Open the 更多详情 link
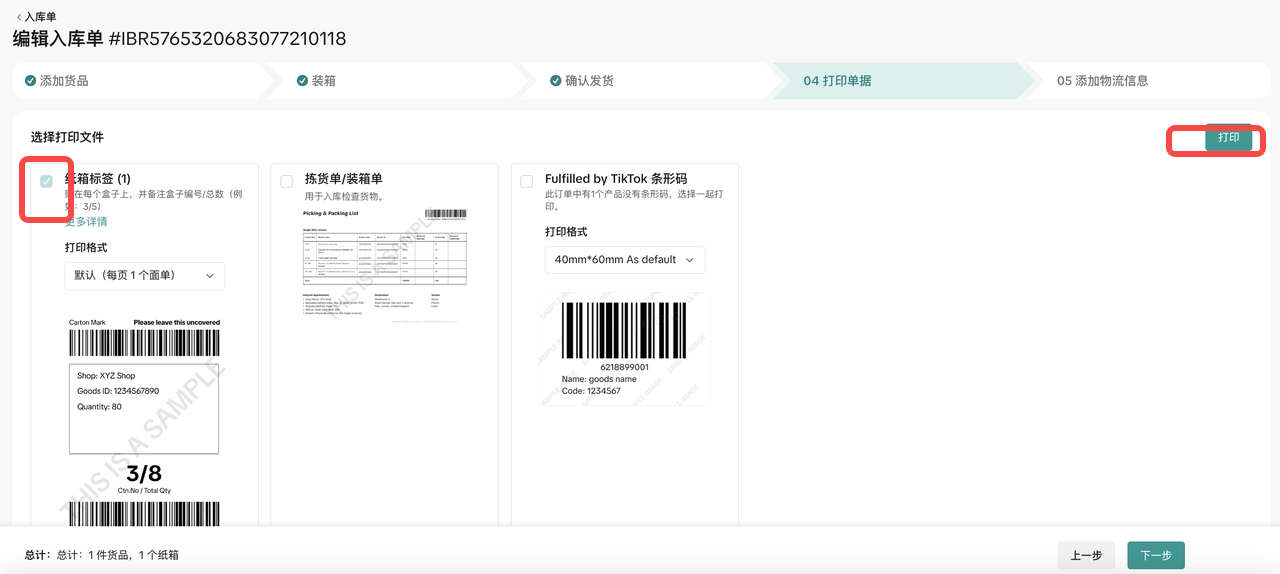This screenshot has height=574, width=1280. point(86,222)
